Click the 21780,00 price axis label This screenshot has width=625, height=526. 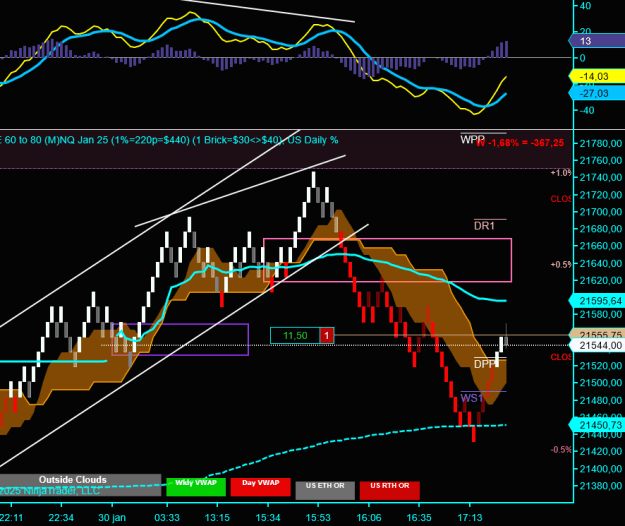coord(601,143)
